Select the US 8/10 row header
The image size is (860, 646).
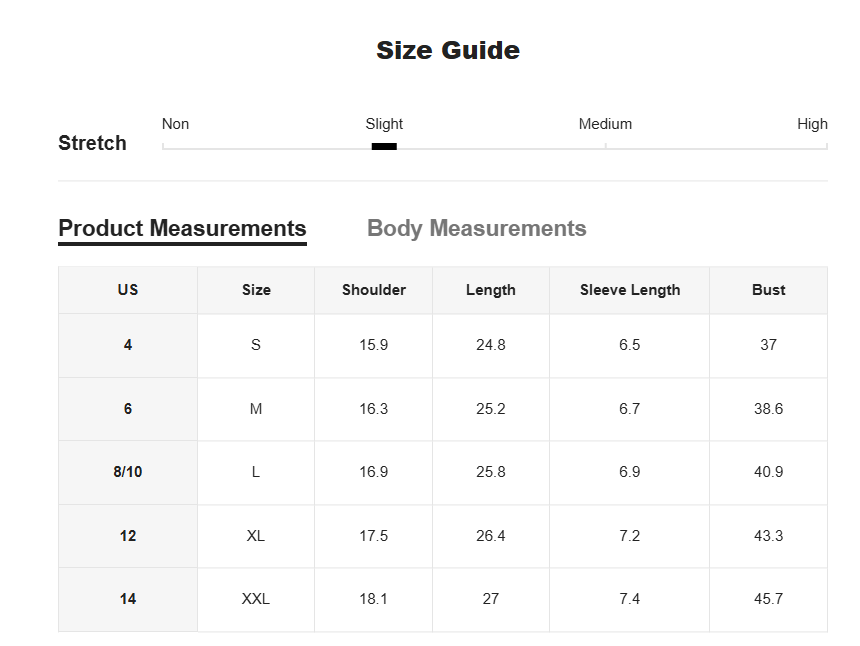click(x=128, y=472)
